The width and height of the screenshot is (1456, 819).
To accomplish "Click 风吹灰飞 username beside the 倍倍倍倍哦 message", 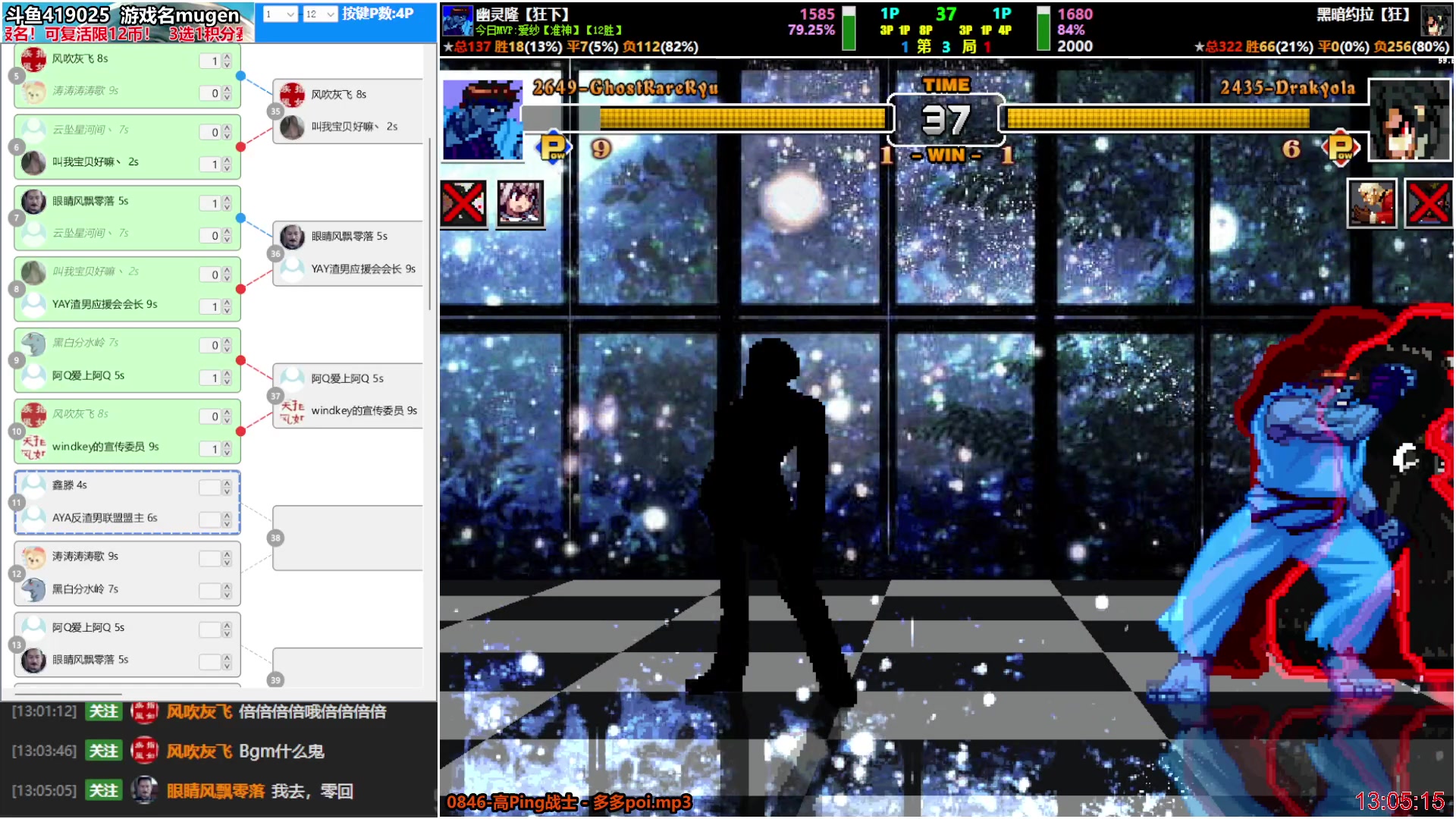I will click(199, 711).
